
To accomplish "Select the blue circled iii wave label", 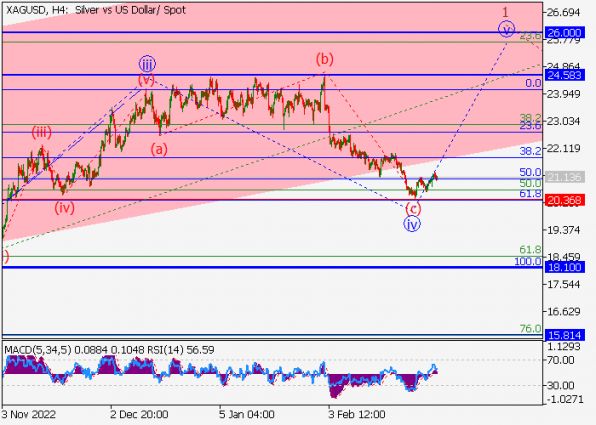I will click(x=147, y=64).
